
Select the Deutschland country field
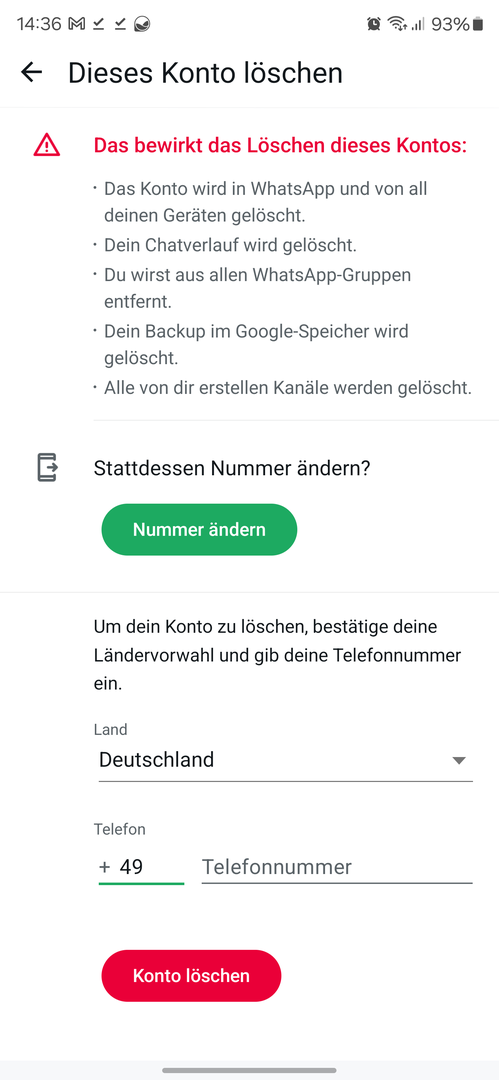click(285, 760)
